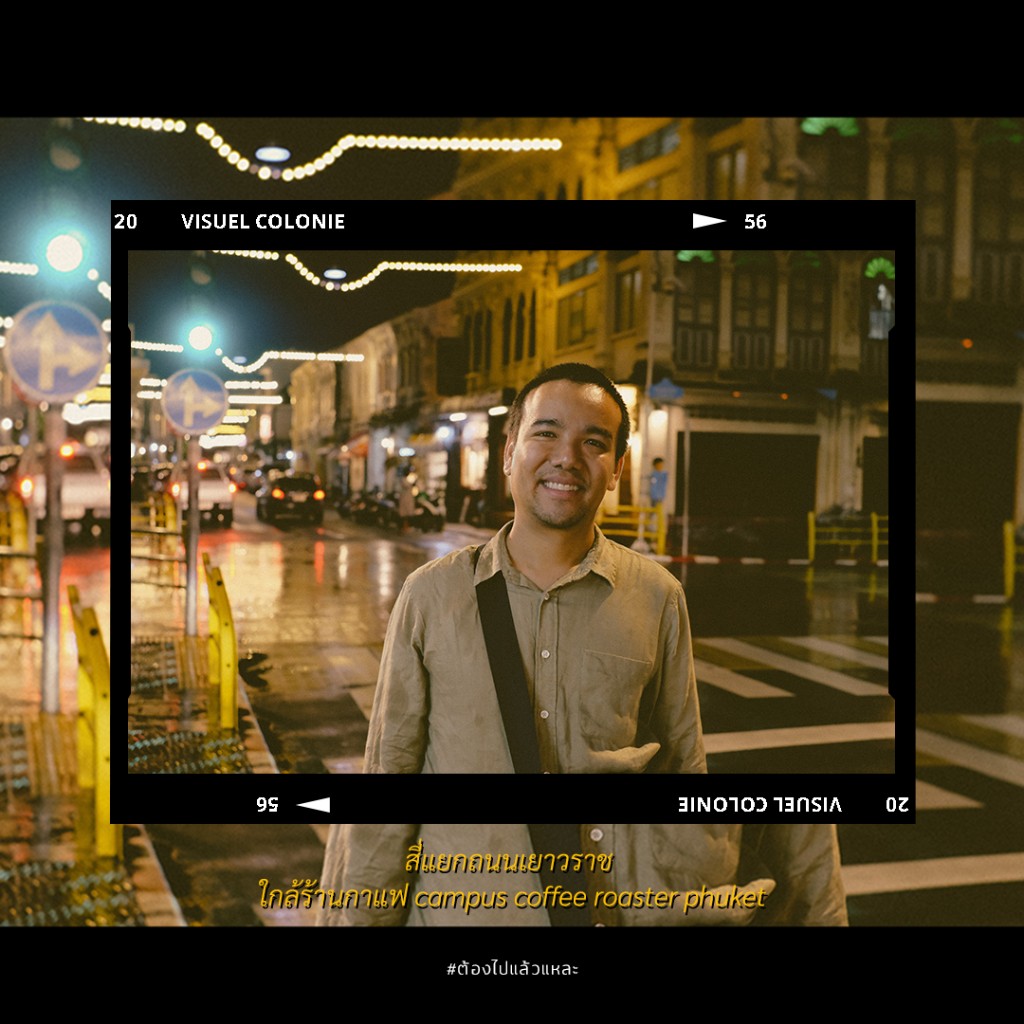1024x1024 pixels.
Task: Click the upside-down white arrow in bottom border
Action: tap(313, 804)
